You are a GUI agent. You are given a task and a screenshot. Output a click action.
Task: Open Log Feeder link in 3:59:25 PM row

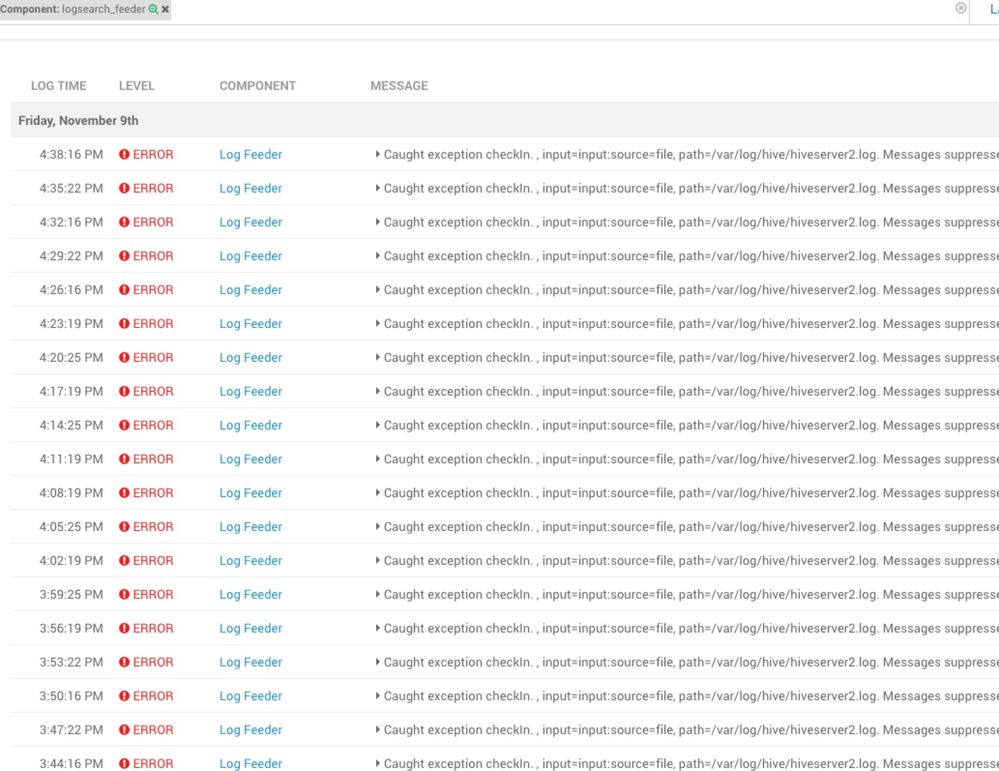click(x=250, y=594)
